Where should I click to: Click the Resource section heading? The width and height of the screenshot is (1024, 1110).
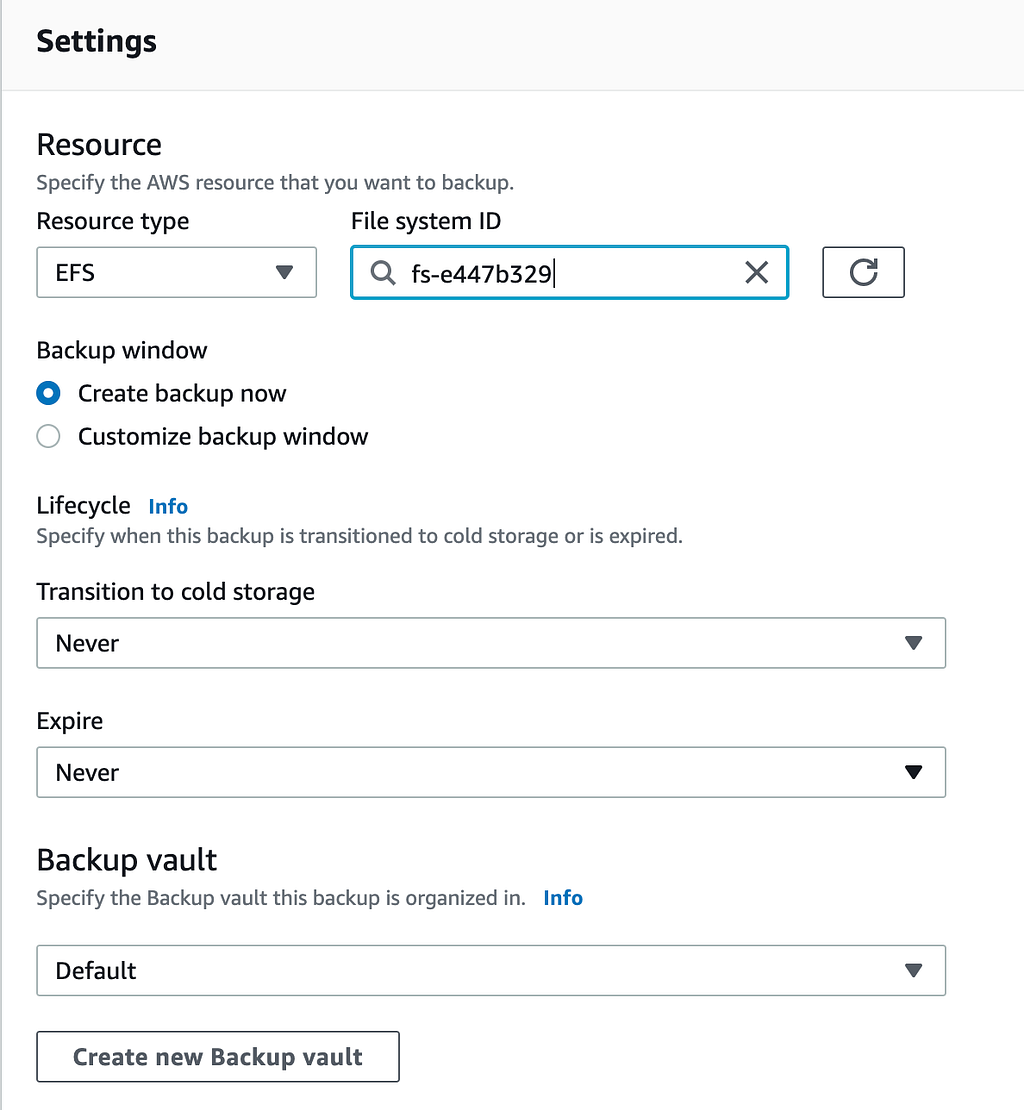tap(99, 144)
